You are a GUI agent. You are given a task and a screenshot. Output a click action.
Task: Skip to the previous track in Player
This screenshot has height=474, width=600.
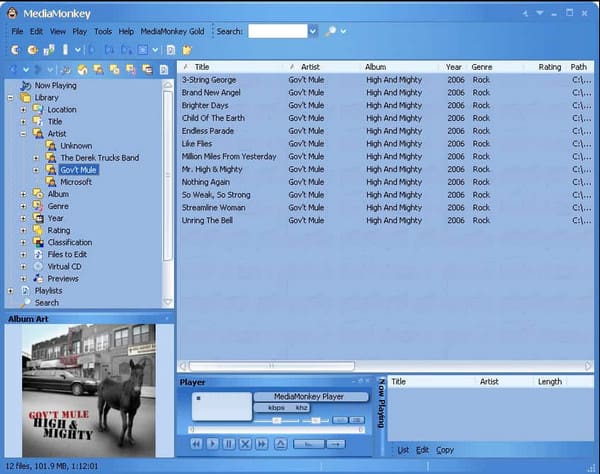[x=196, y=444]
